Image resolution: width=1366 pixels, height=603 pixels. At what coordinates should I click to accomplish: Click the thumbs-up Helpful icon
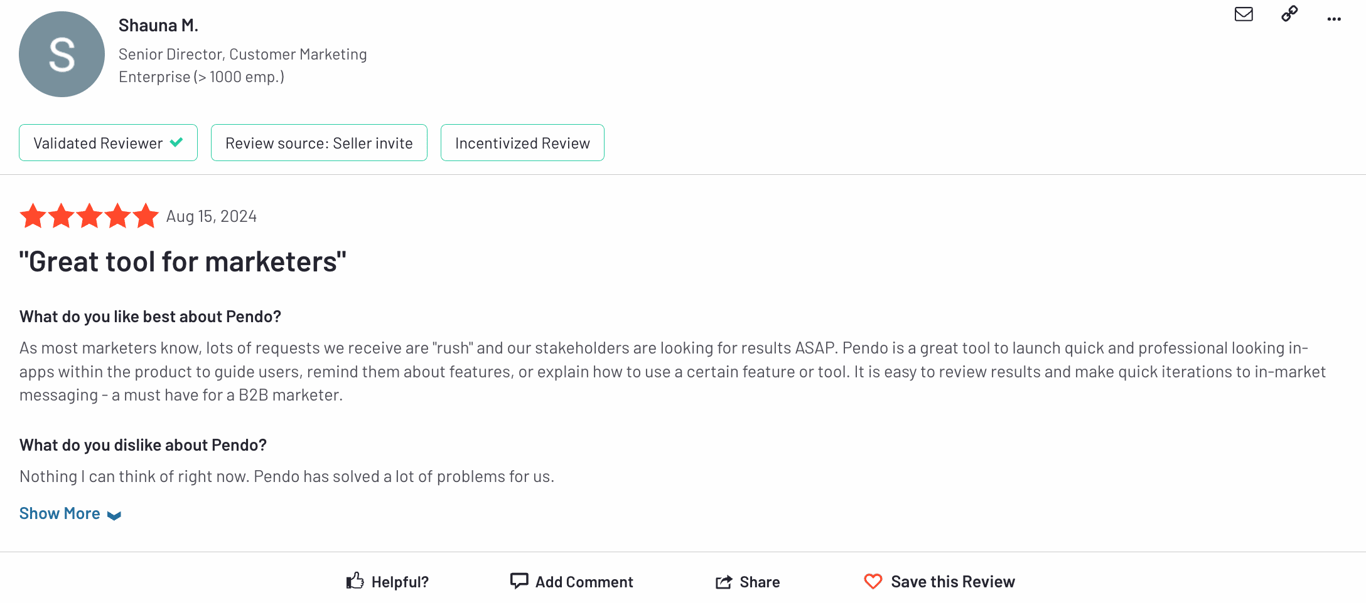click(x=355, y=581)
